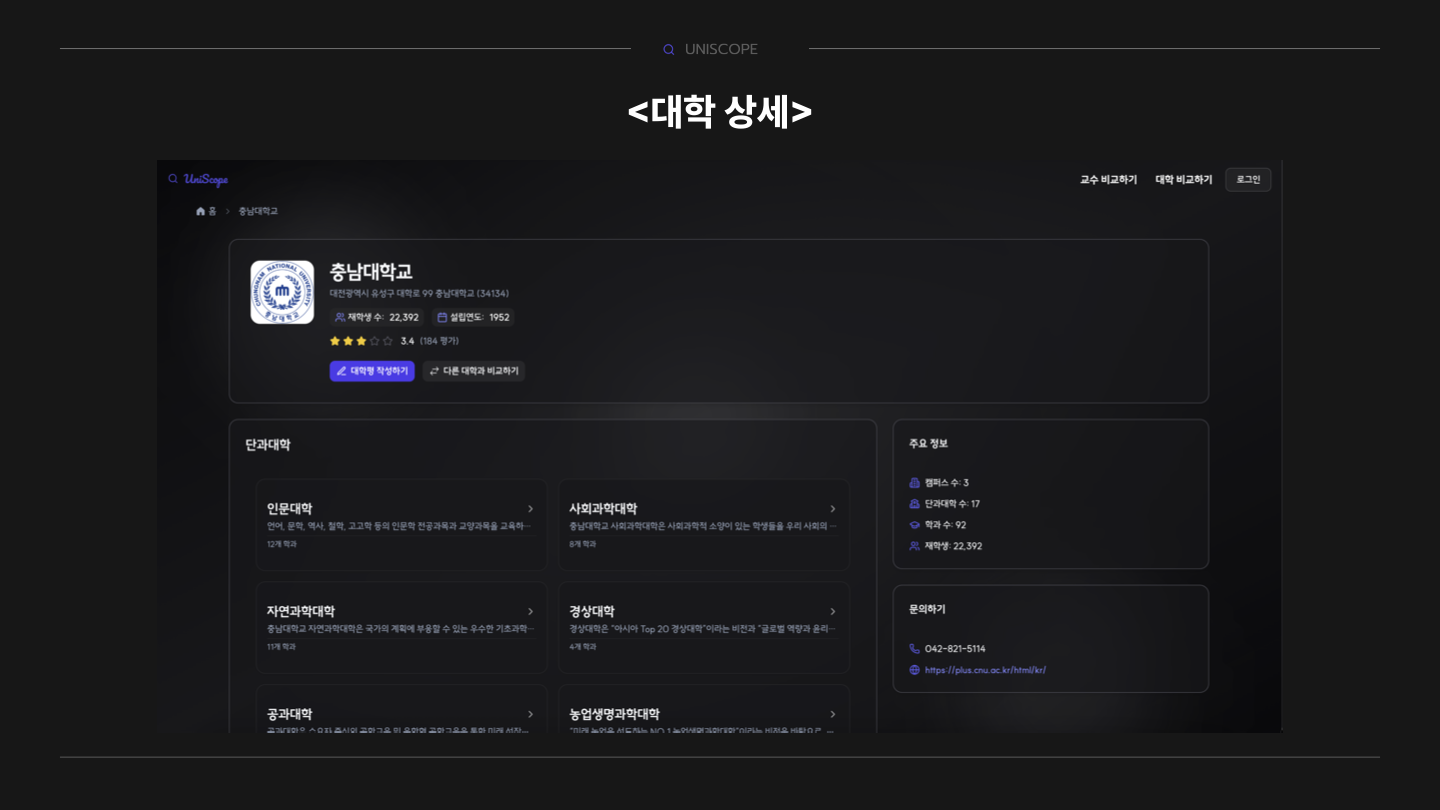Click the 충남대학교 university emblem
Image resolution: width=1440 pixels, height=810 pixels.
282,292
